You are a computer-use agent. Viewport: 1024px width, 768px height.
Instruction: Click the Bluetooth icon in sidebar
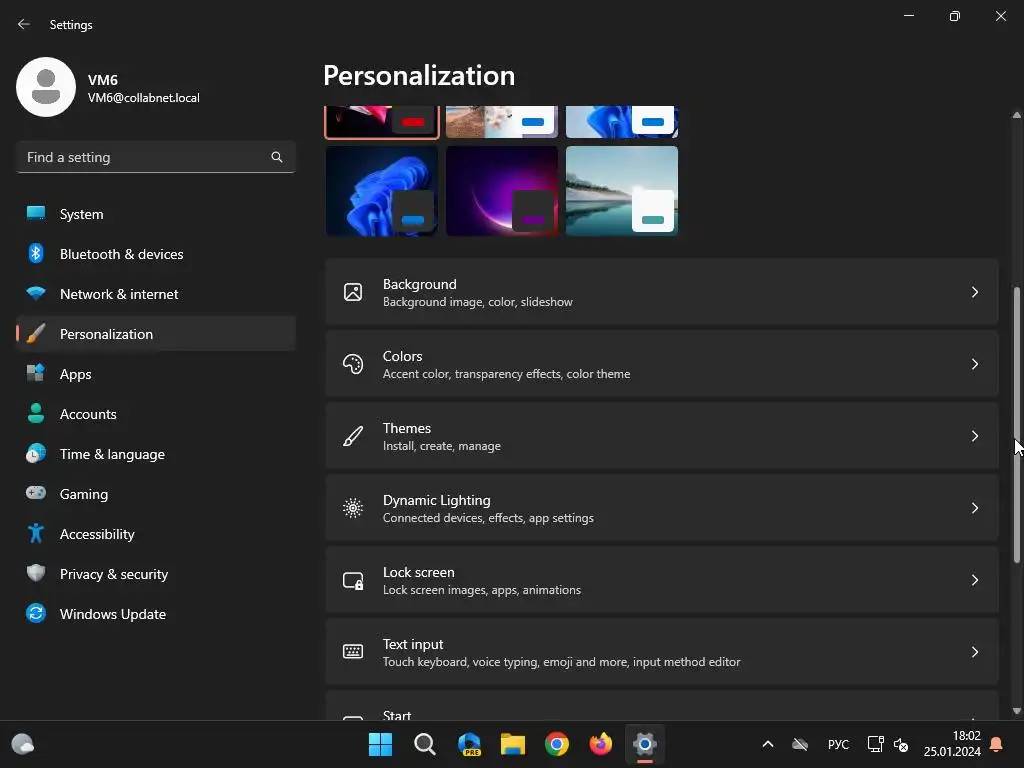tap(36, 253)
